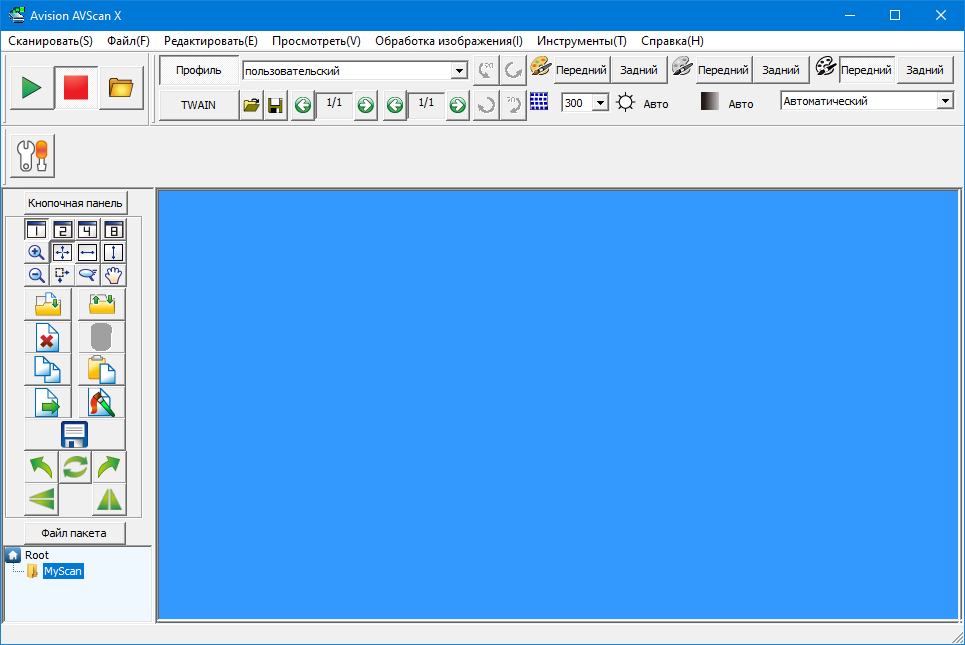Select the magnifying lens tool
Screen dimensions: 965x645
point(87,275)
